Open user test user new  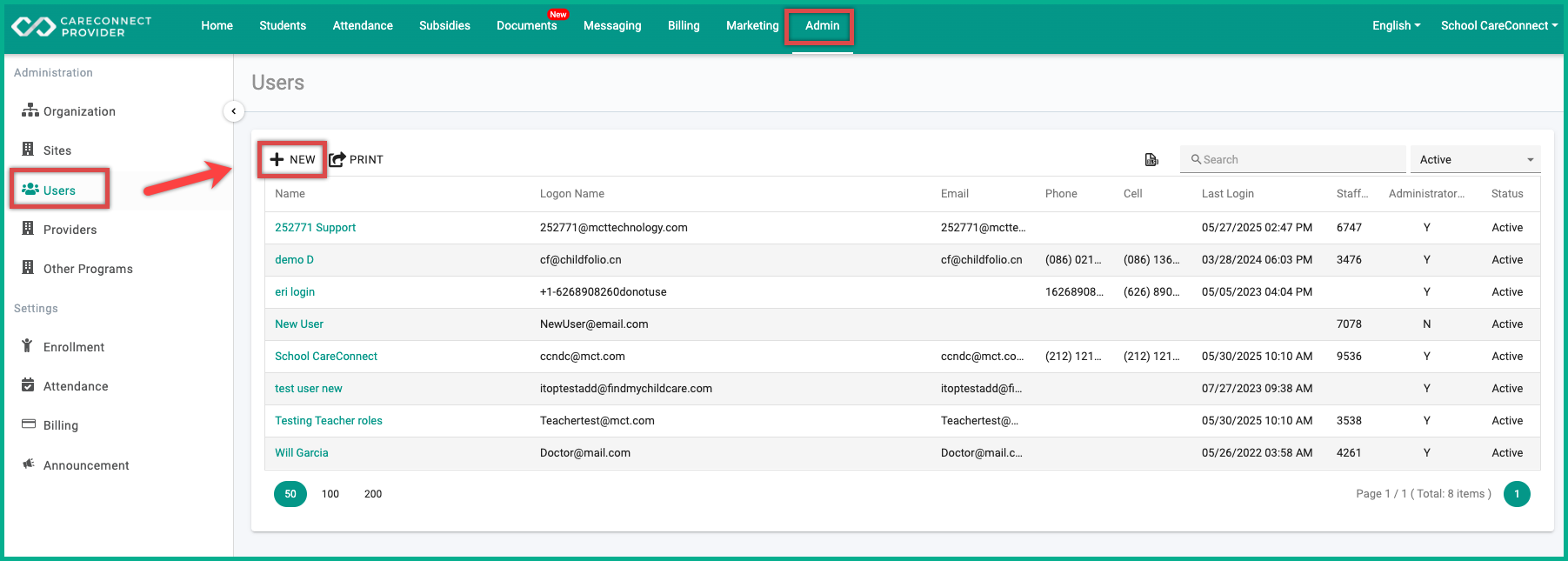(309, 388)
